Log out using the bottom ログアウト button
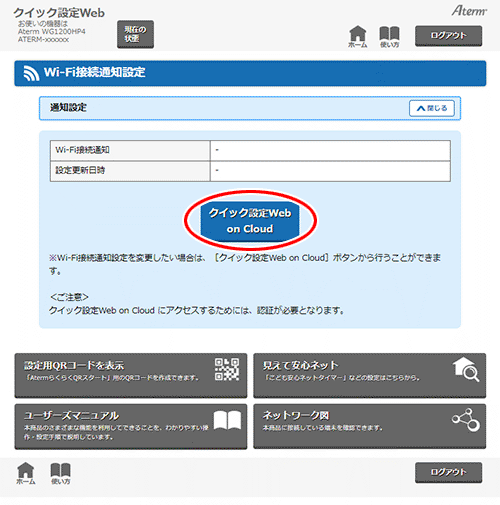The image size is (500, 505). pos(448,472)
